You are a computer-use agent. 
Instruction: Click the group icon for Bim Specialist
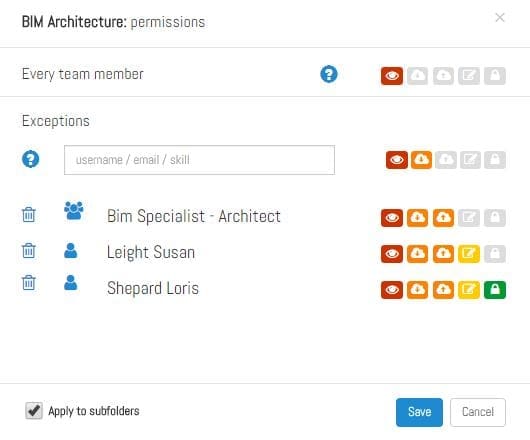[74, 211]
